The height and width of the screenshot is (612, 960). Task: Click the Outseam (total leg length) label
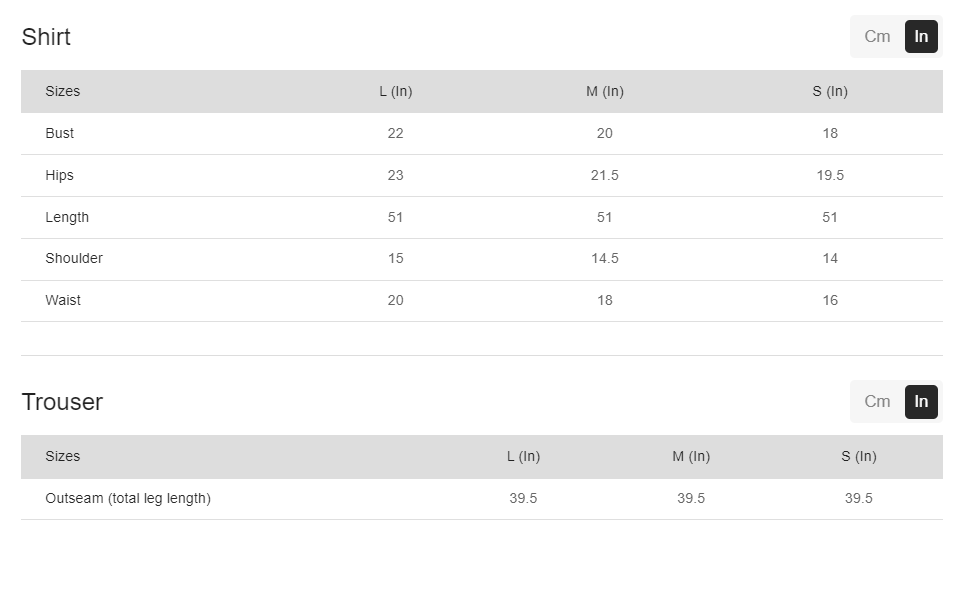coord(128,498)
